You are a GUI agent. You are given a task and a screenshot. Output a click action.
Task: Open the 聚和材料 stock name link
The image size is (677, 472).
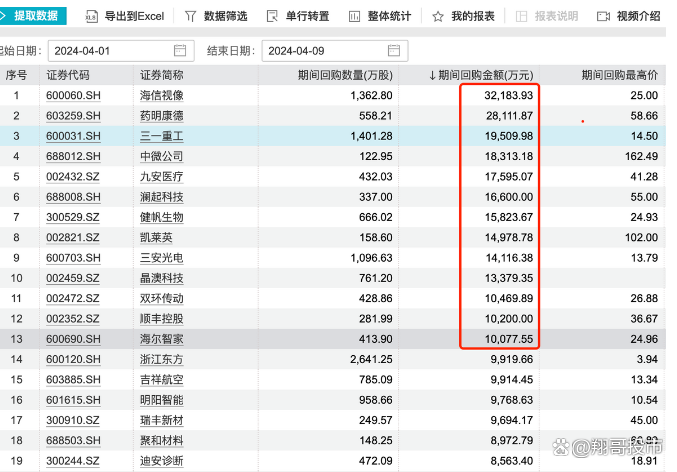[x=161, y=440]
